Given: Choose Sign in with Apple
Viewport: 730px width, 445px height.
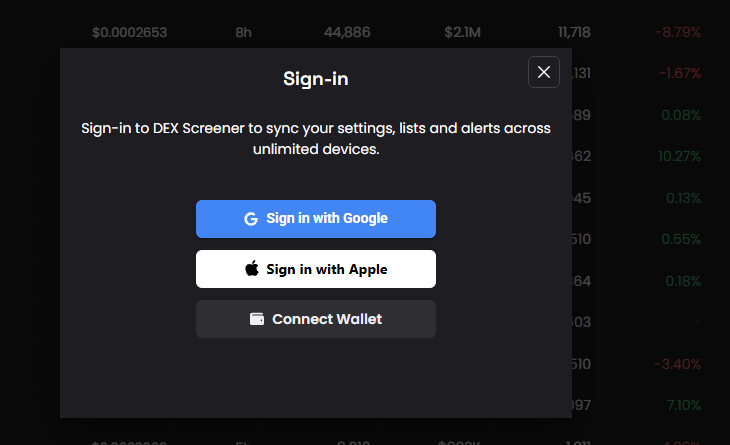Looking at the screenshot, I should pos(316,269).
